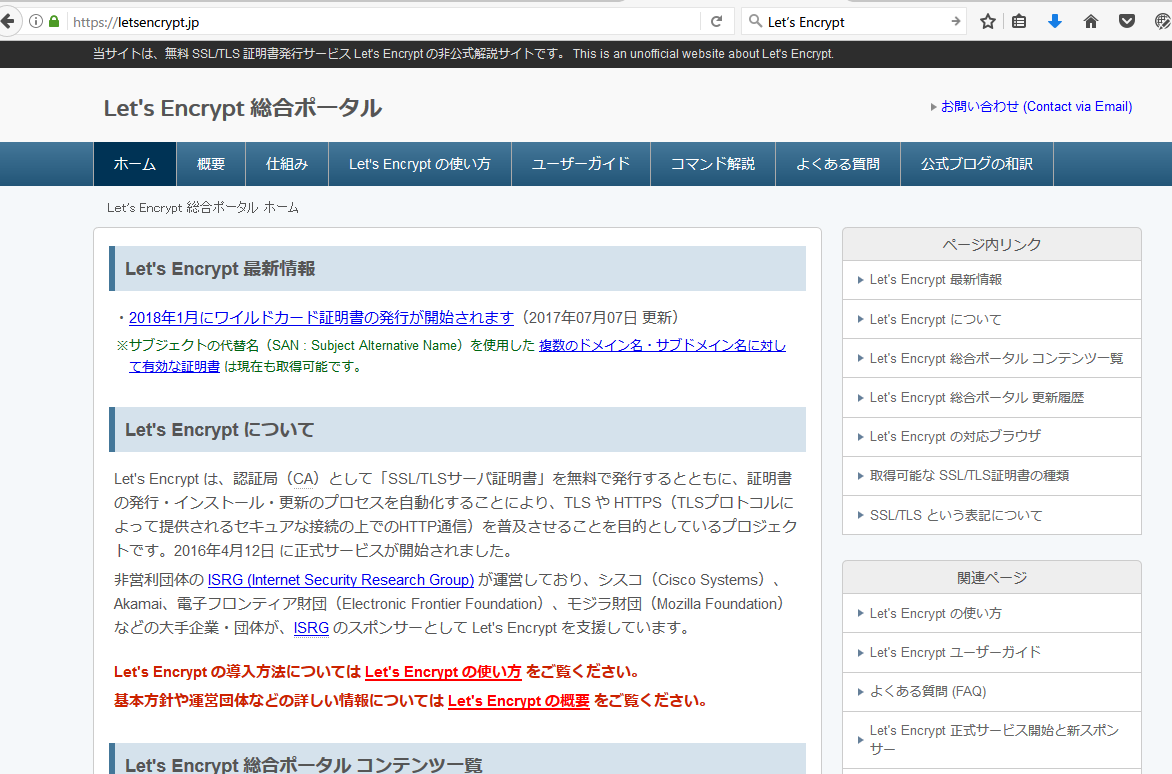Screen dimensions: 1172x774
Task: Click the site information (i) icon
Action: pos(36,21)
